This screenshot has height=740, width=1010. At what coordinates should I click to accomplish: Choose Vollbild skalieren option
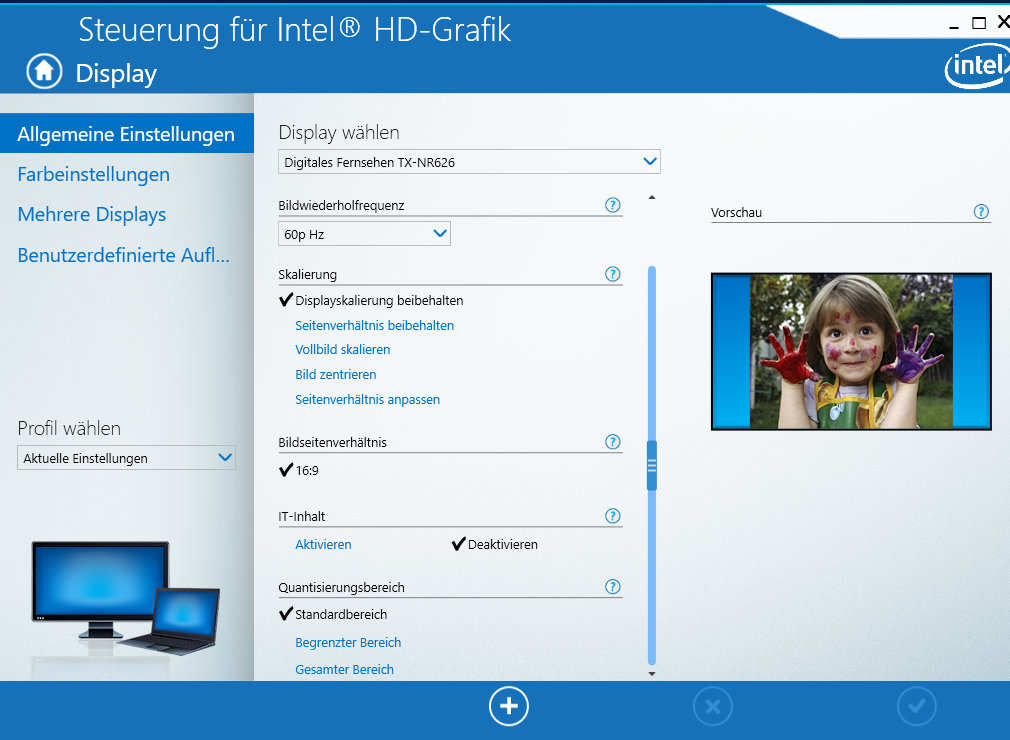(x=343, y=349)
